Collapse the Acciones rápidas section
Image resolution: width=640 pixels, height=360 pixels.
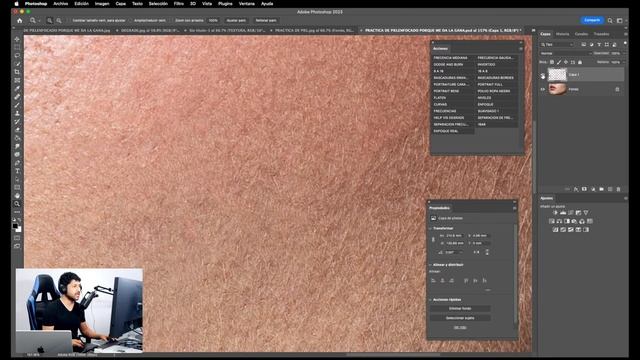coord(430,300)
